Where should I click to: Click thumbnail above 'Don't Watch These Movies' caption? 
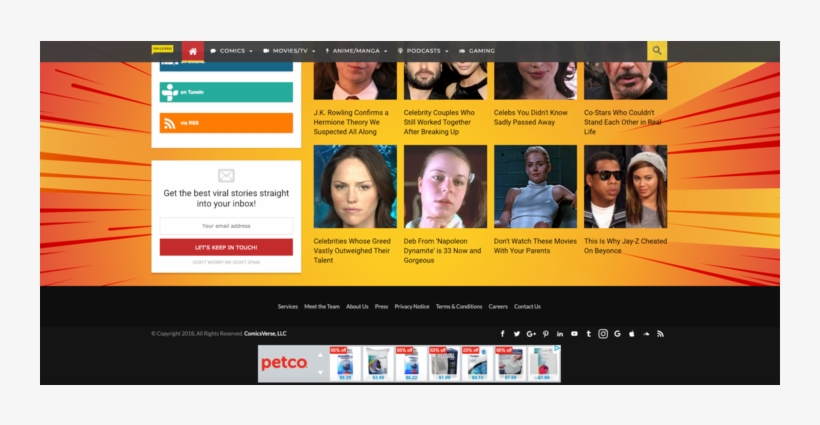pyautogui.click(x=536, y=187)
